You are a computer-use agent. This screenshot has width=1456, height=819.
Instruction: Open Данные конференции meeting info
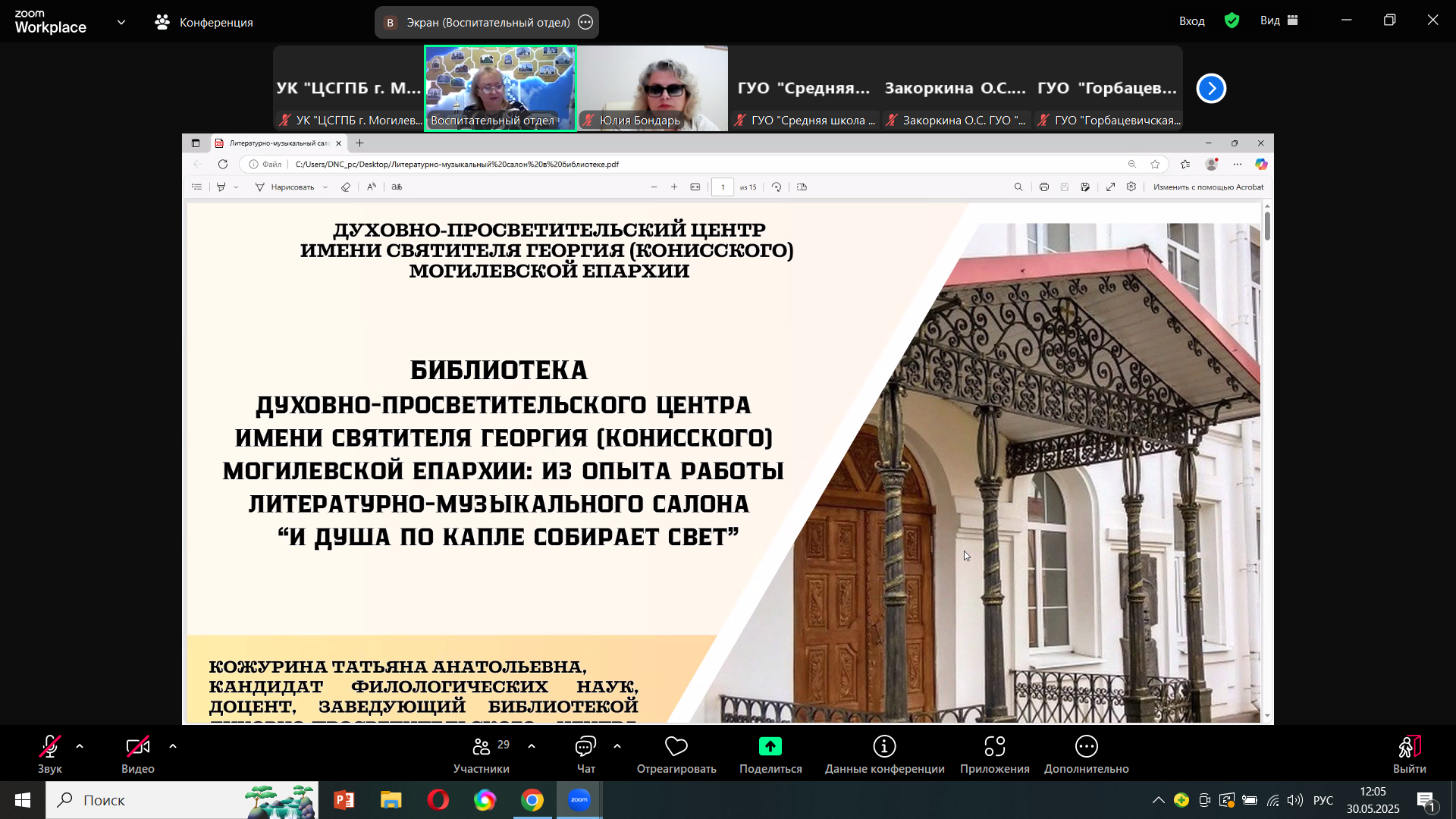click(x=885, y=754)
